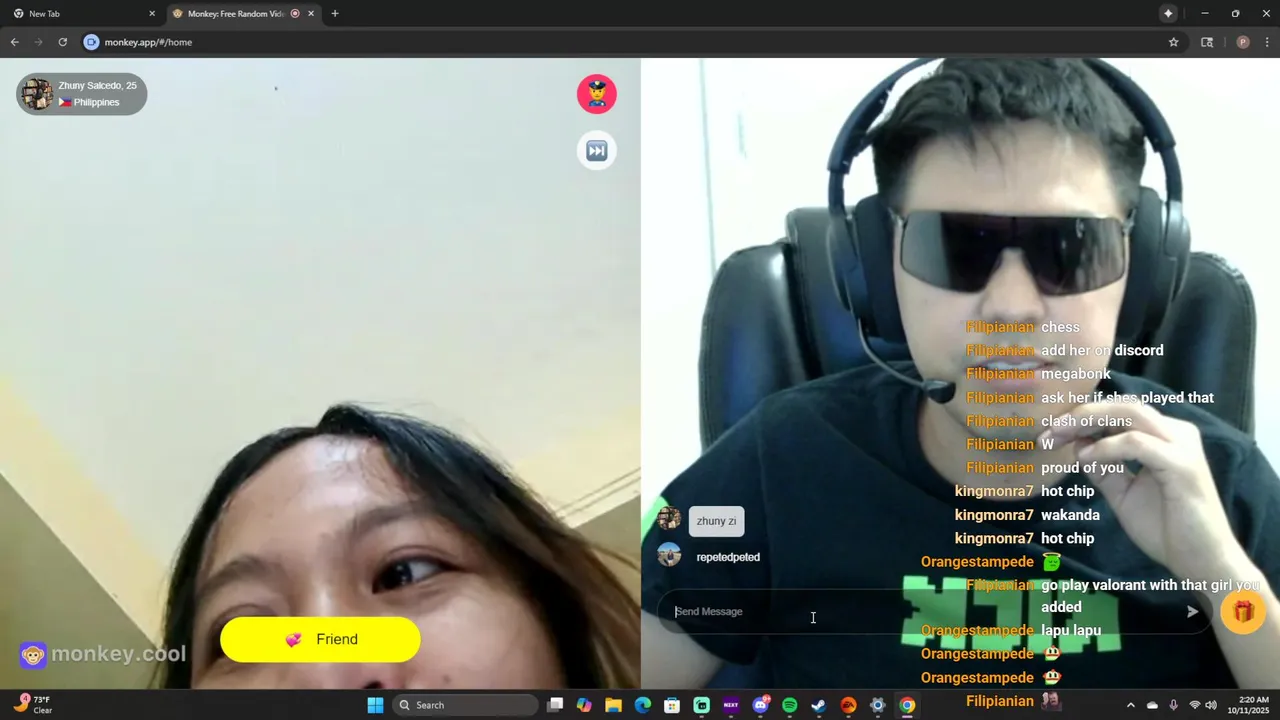
Task: Open Microsoft Store from the taskbar
Action: tap(672, 705)
